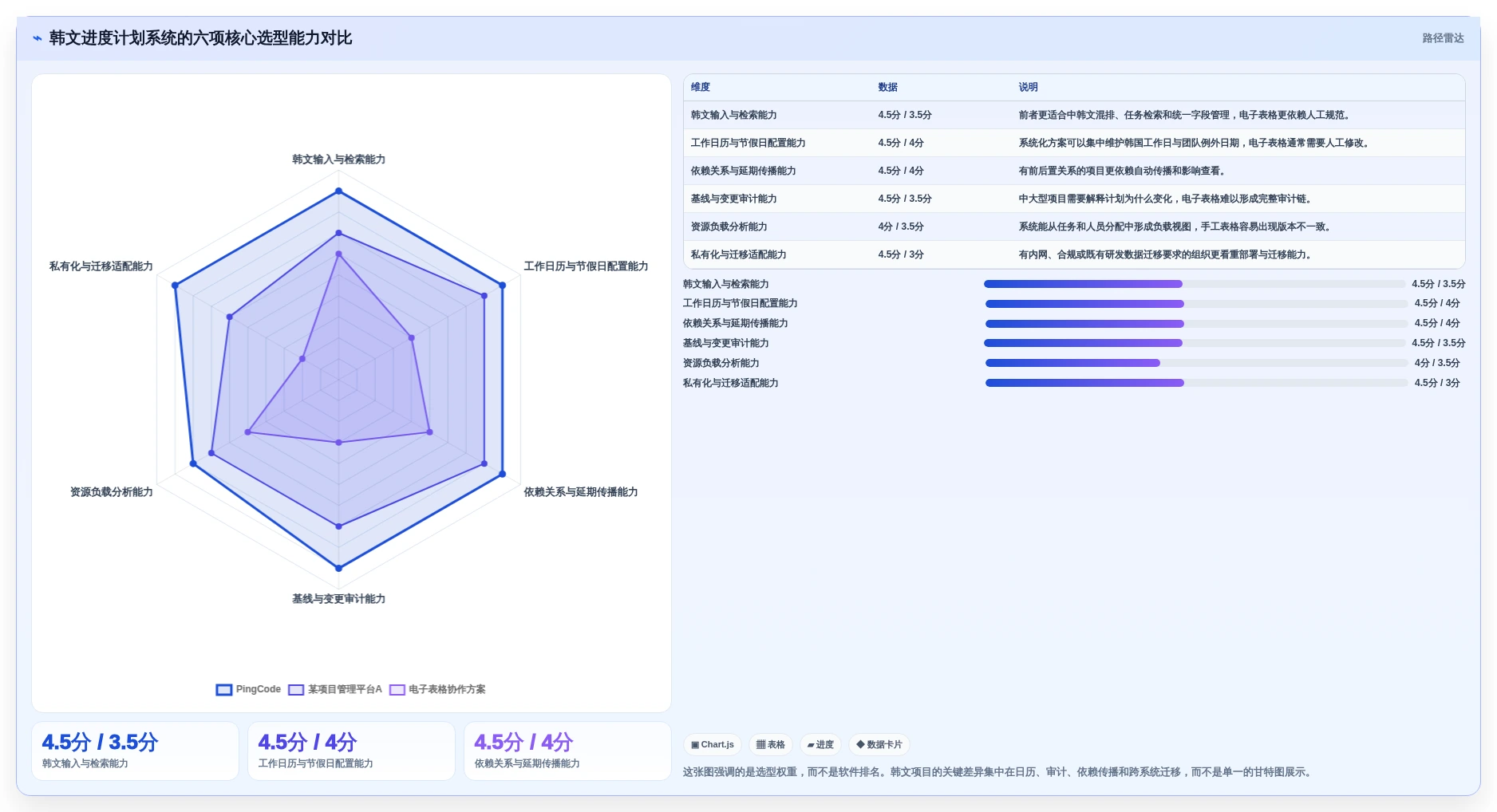This screenshot has height=812, width=1497.
Task: Click the radar axis label 韩文输入与检索能力
Action: click(338, 160)
